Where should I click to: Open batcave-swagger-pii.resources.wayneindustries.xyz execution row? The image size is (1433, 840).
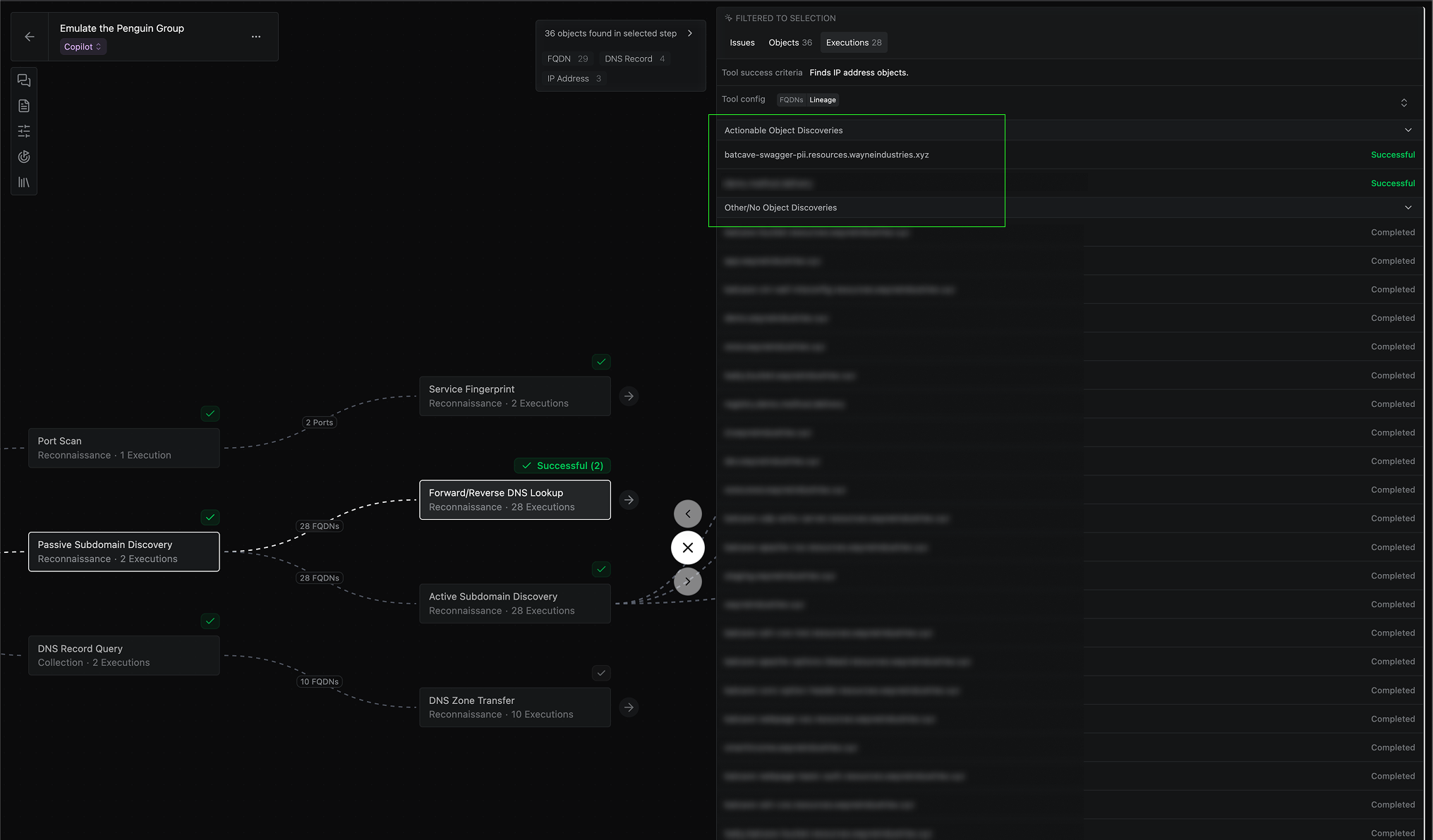tap(826, 154)
